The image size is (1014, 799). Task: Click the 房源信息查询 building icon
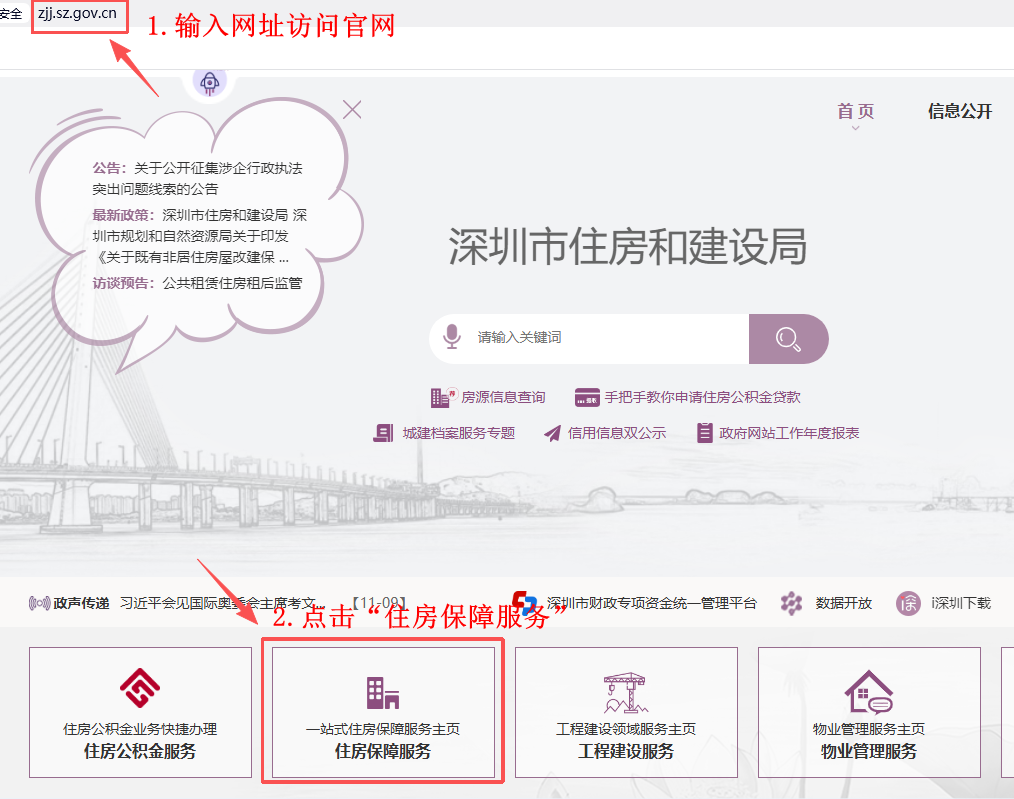pyautogui.click(x=440, y=396)
